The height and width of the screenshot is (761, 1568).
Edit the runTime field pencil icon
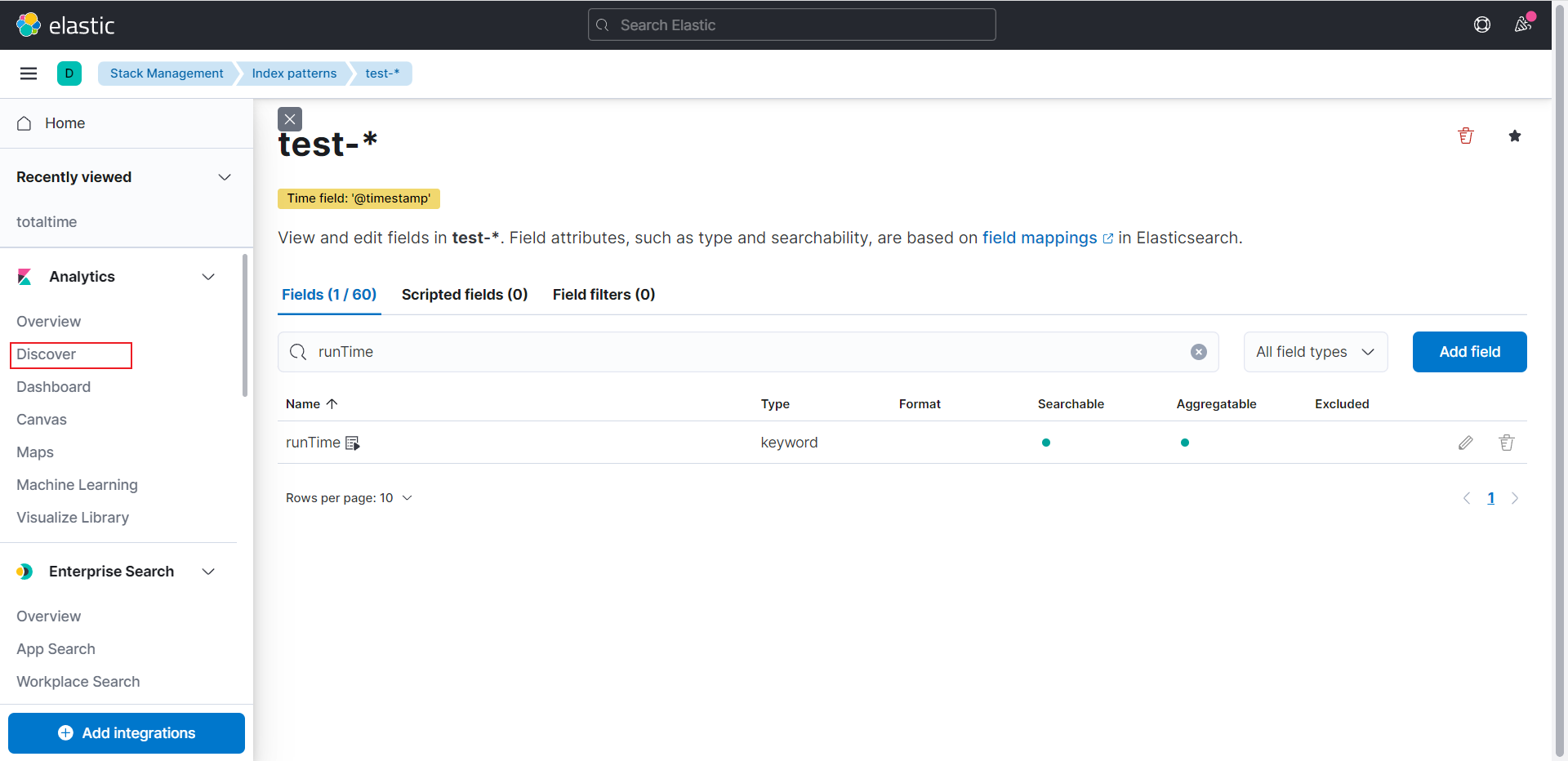point(1466,443)
